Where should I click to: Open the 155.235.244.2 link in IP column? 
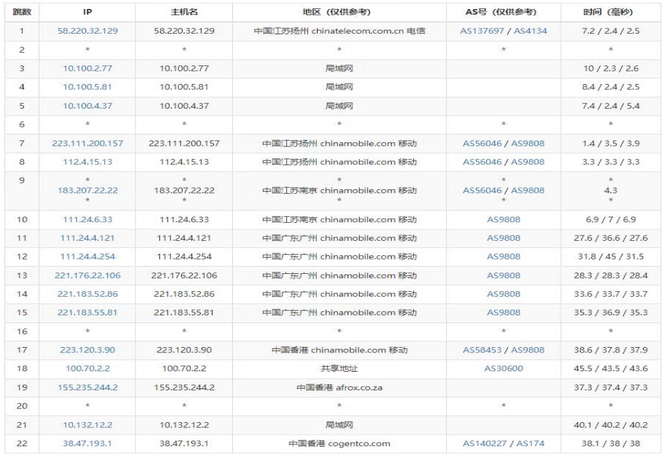[88, 388]
